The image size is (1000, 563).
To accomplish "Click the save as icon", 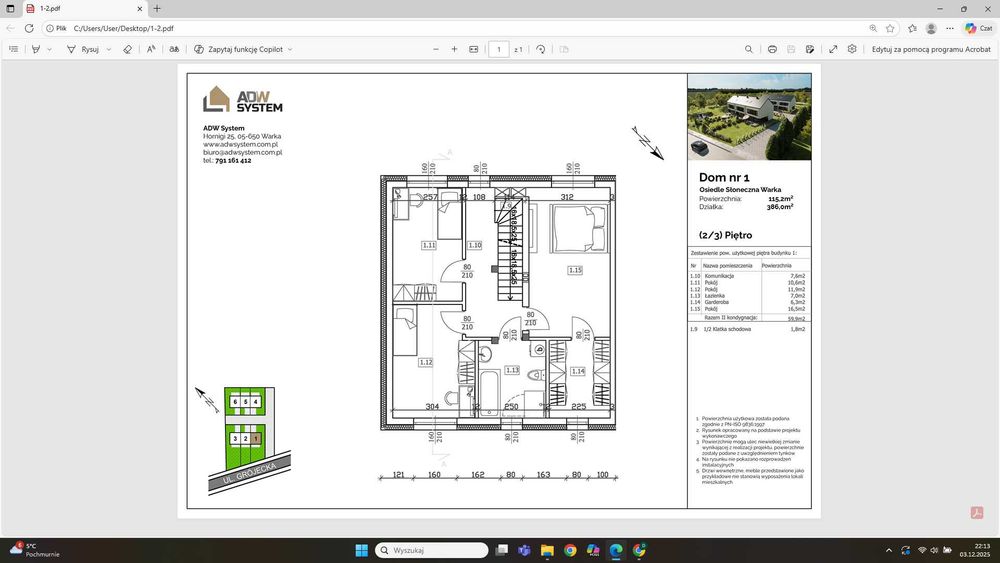I will 810,49.
